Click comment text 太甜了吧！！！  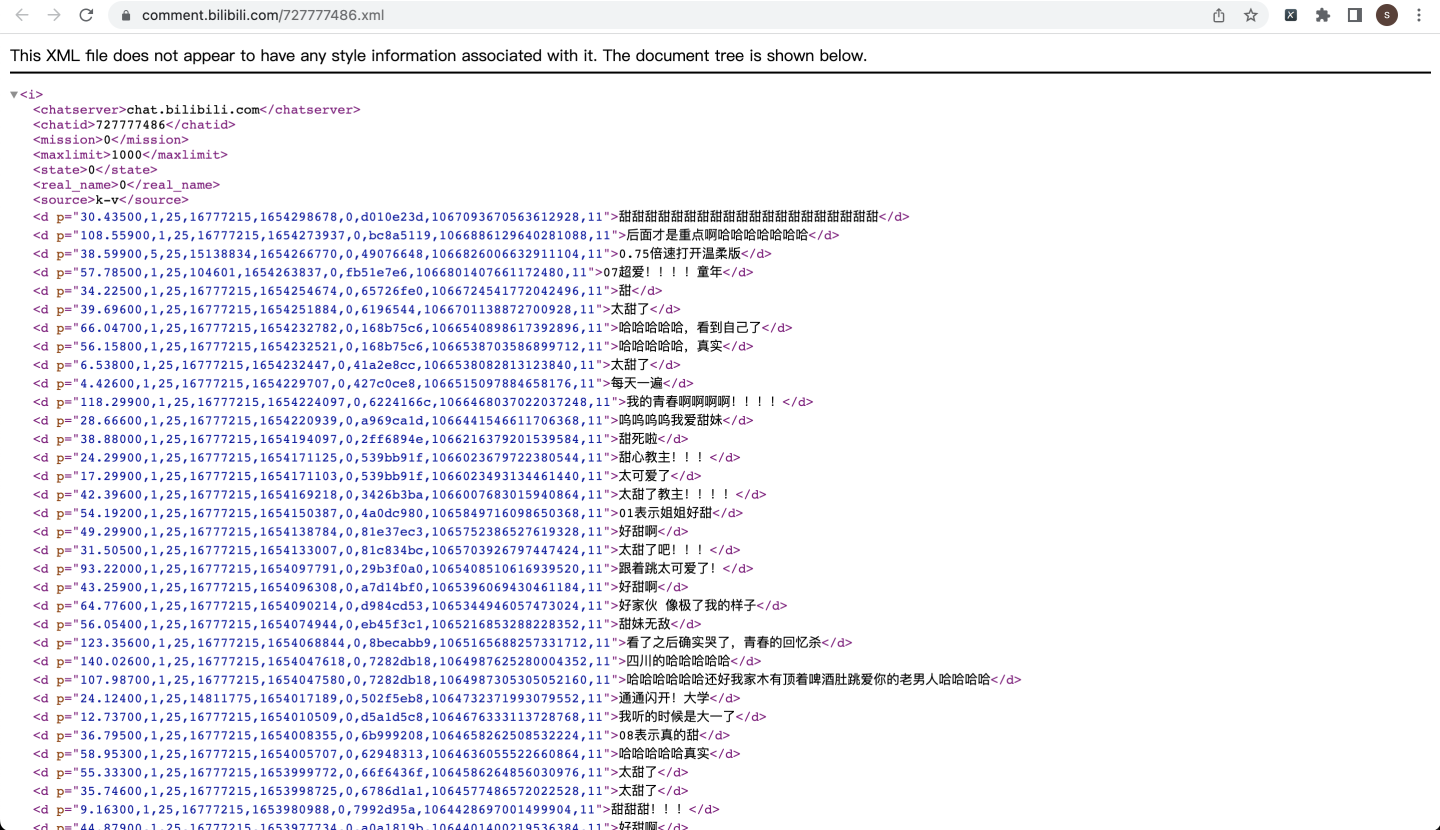point(664,550)
